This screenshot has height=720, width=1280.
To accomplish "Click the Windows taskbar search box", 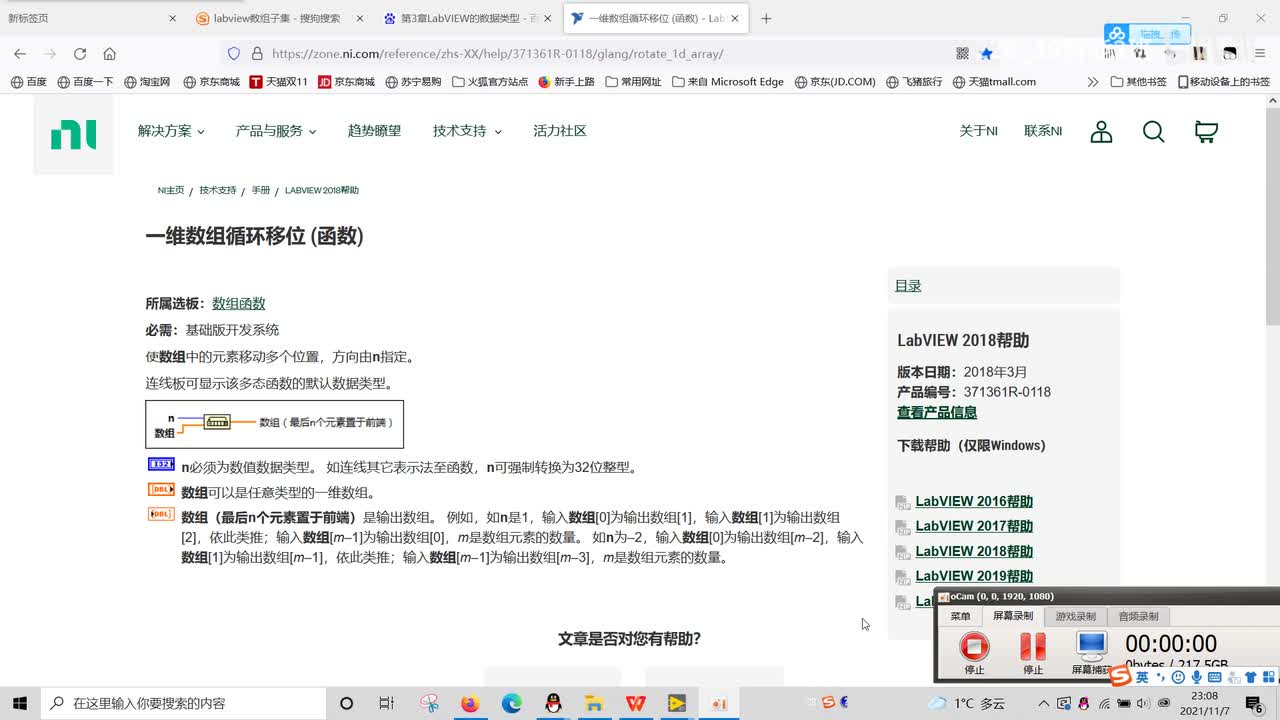I will tap(183, 703).
